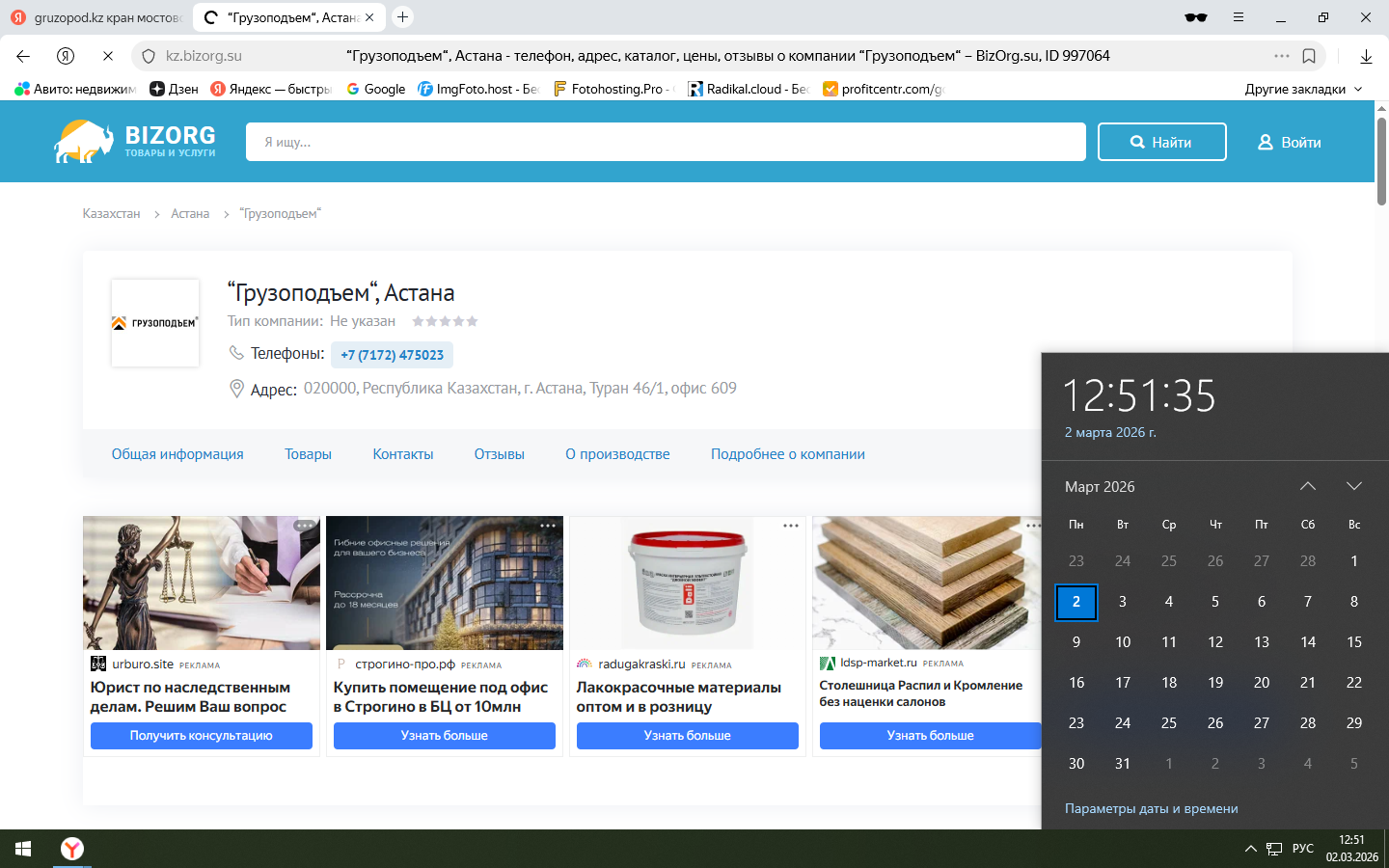Open a new browser tab with plus

click(403, 17)
